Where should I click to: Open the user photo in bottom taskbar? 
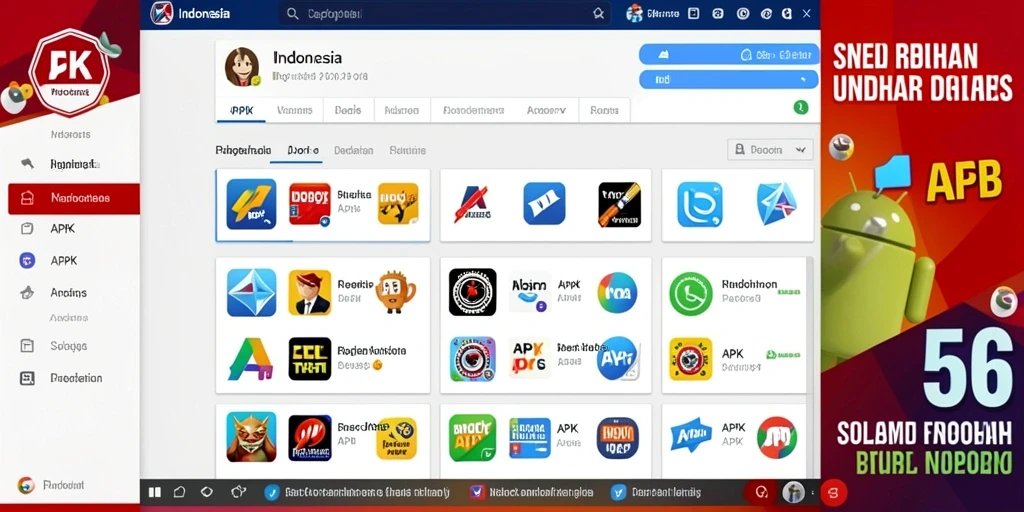point(793,492)
